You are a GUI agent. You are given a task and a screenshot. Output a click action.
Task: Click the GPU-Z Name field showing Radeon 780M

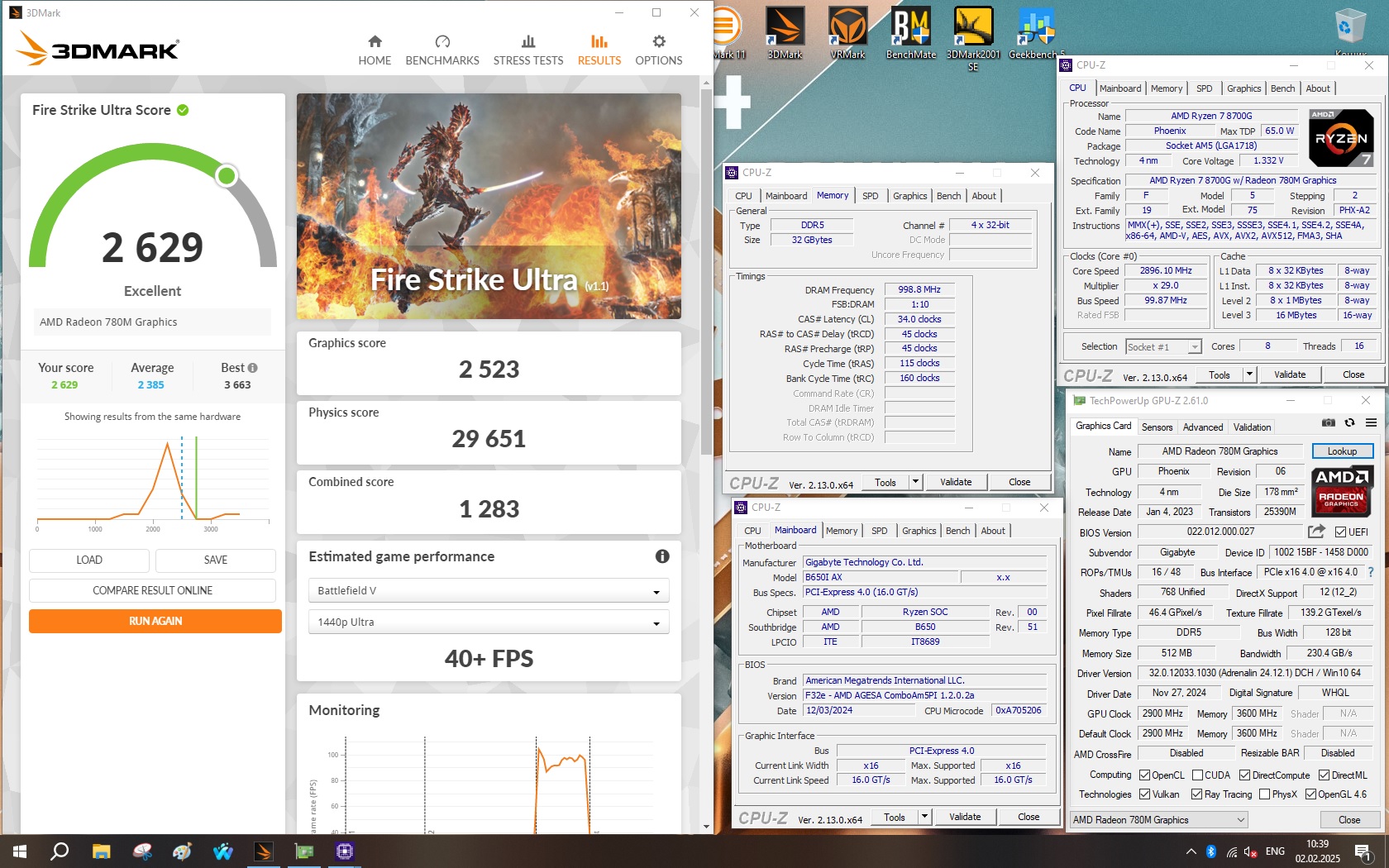pyautogui.click(x=1220, y=451)
